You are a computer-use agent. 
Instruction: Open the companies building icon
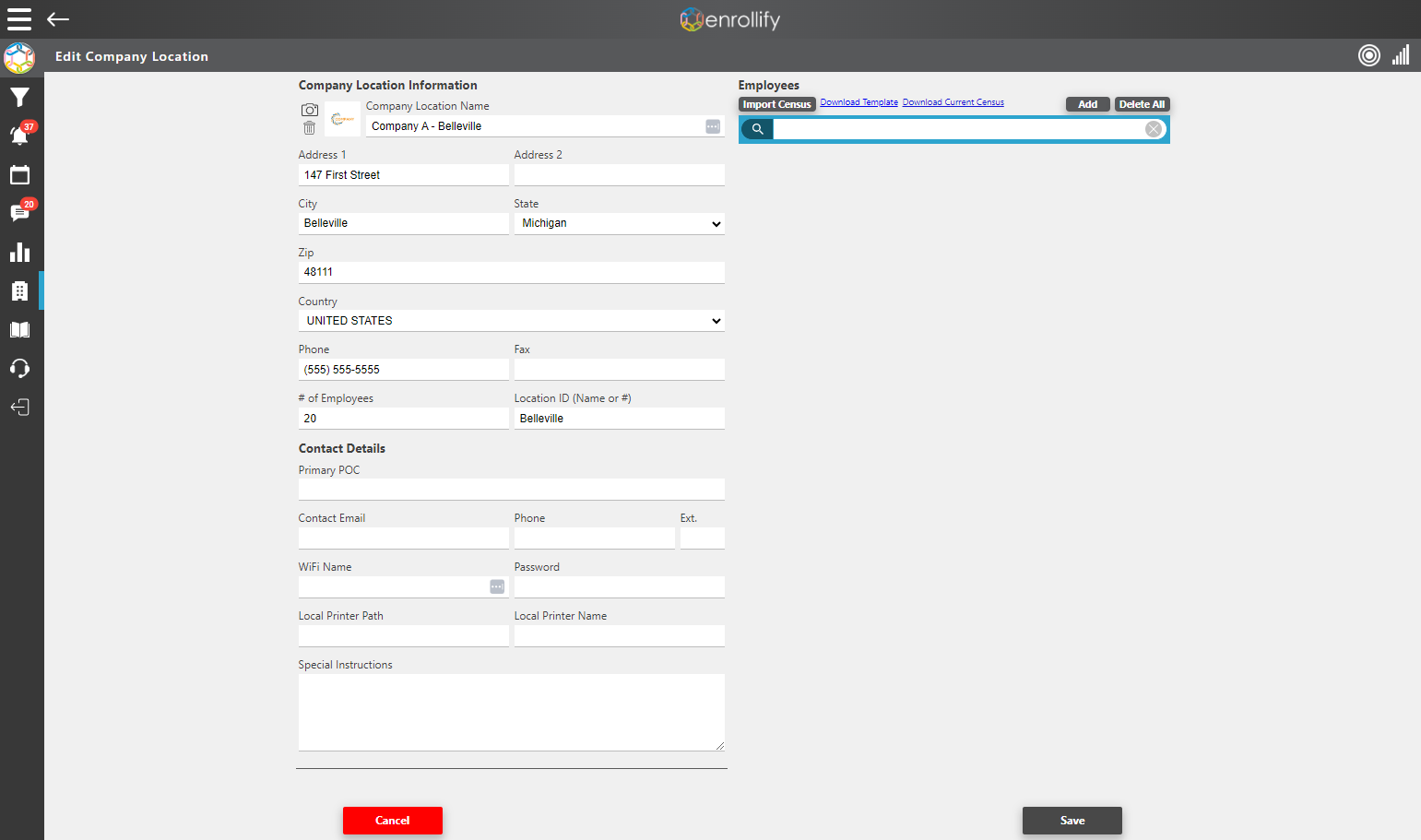click(19, 291)
